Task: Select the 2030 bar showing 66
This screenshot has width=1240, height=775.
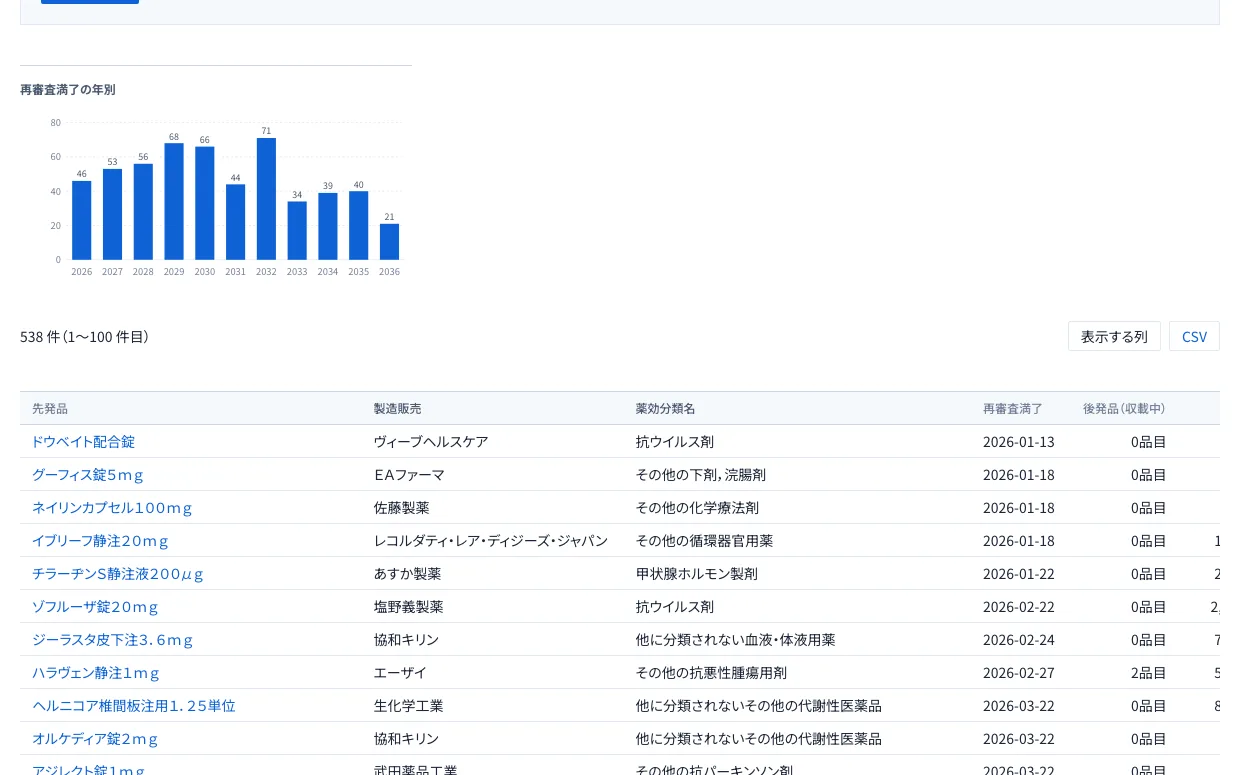Action: click(205, 203)
